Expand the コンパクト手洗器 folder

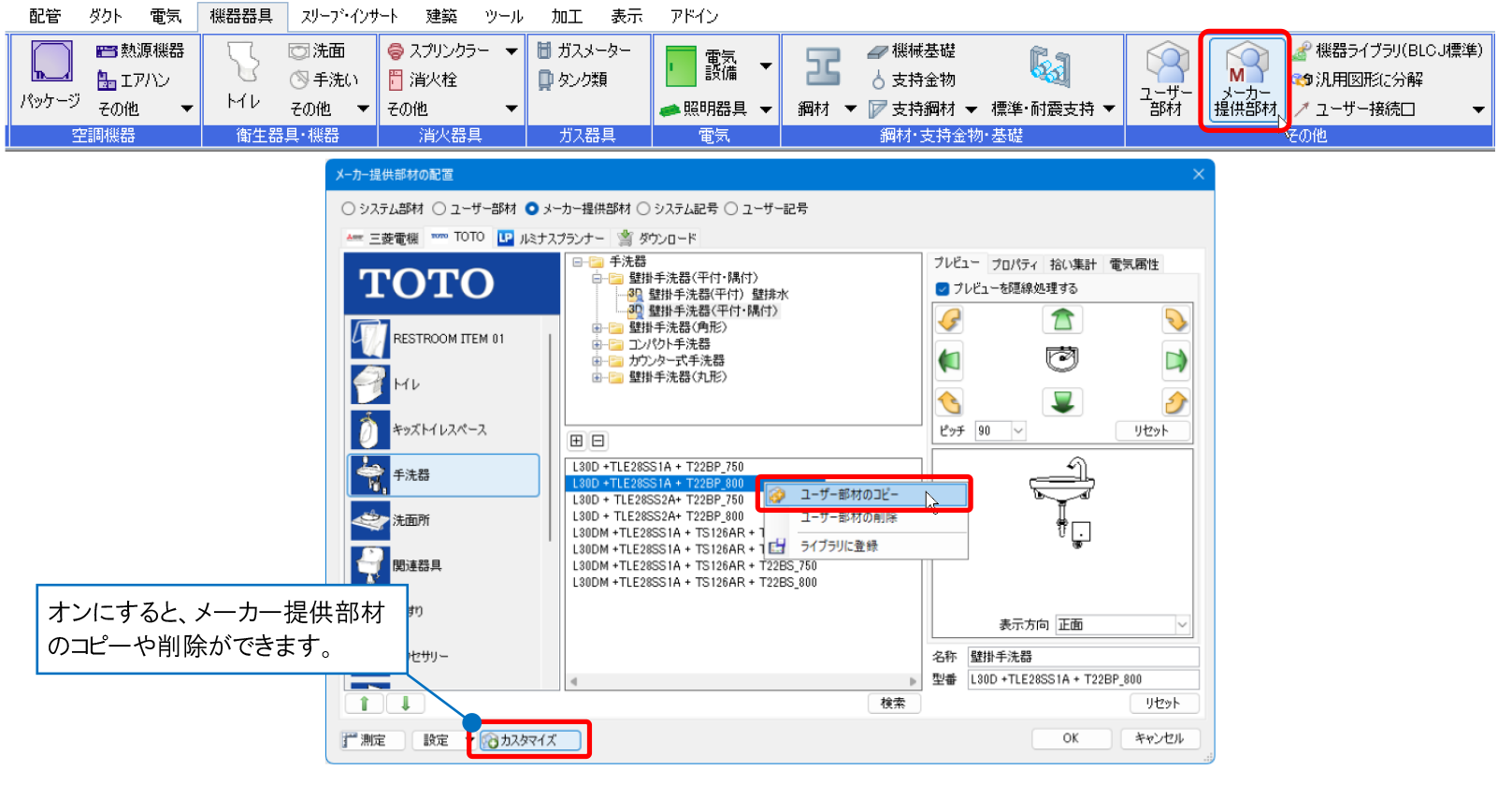click(x=597, y=344)
